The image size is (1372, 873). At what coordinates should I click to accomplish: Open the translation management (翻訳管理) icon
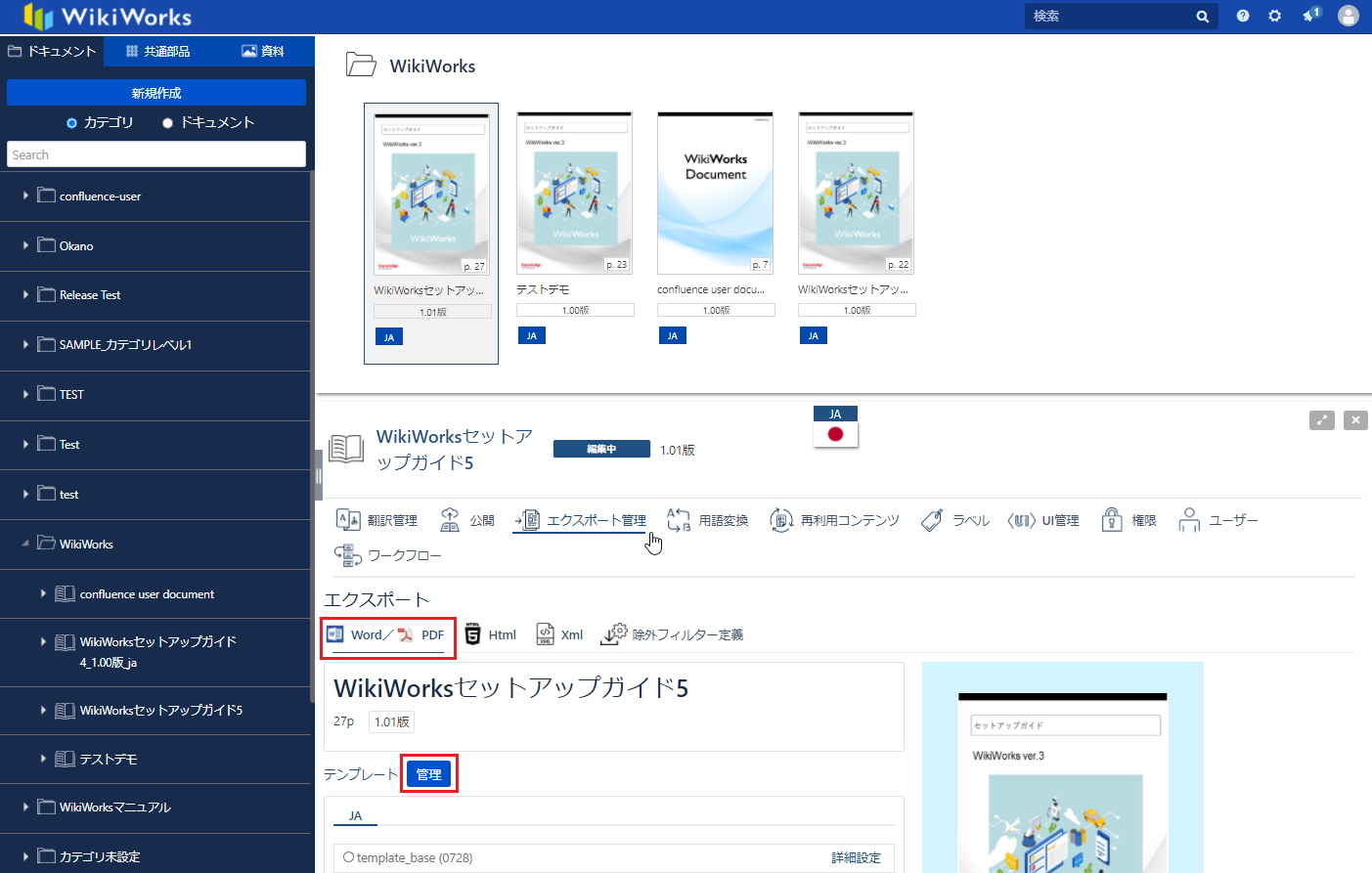[348, 520]
